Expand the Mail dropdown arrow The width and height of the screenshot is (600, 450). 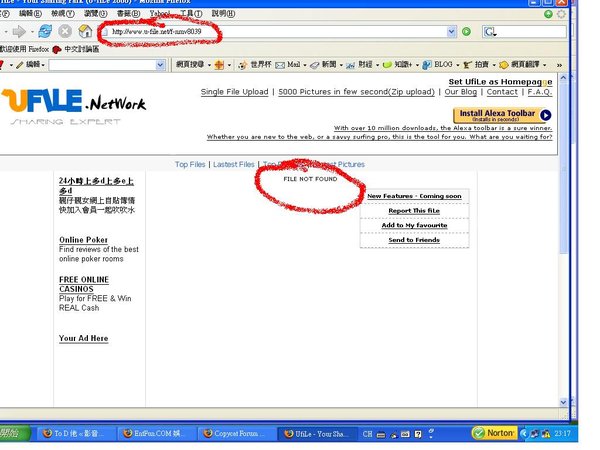(305, 65)
